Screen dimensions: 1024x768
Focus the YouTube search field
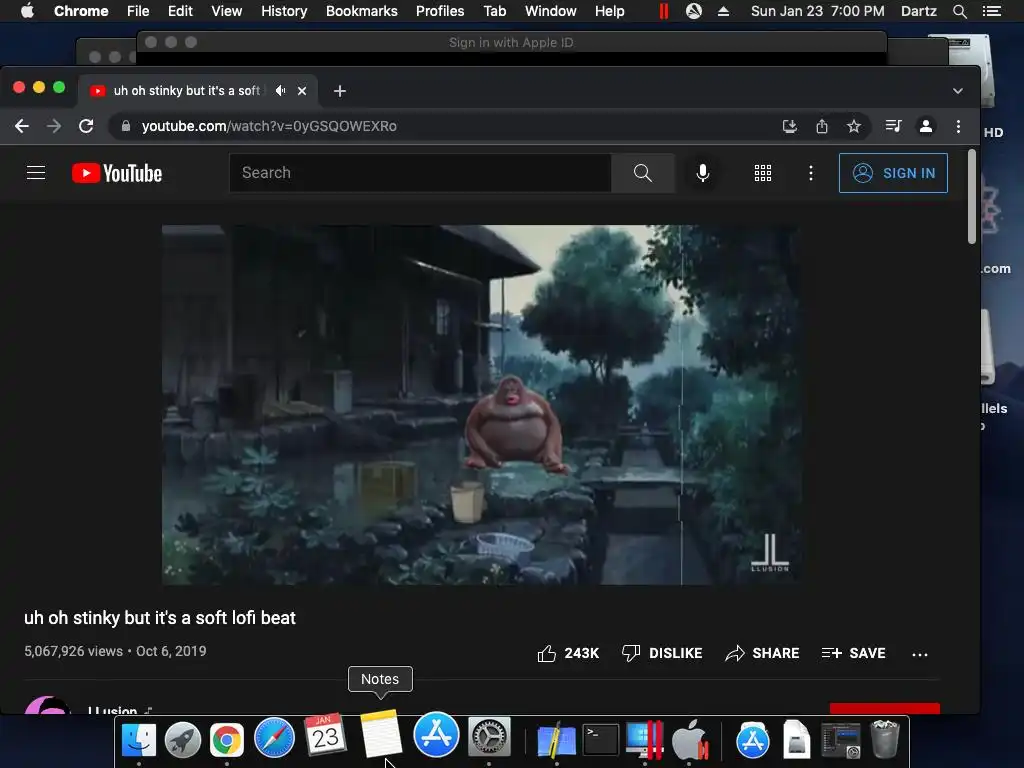tap(420, 172)
